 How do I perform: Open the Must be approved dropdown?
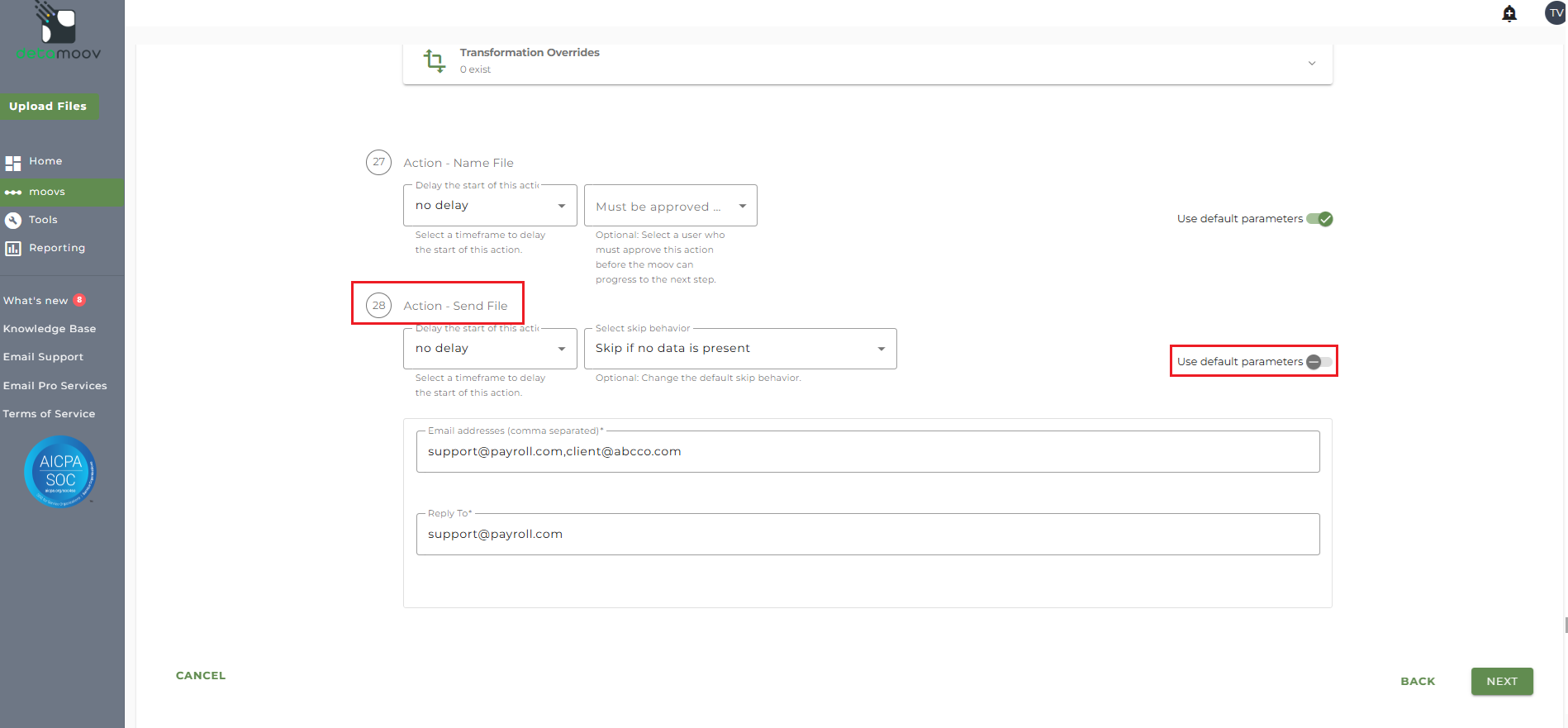tap(670, 207)
